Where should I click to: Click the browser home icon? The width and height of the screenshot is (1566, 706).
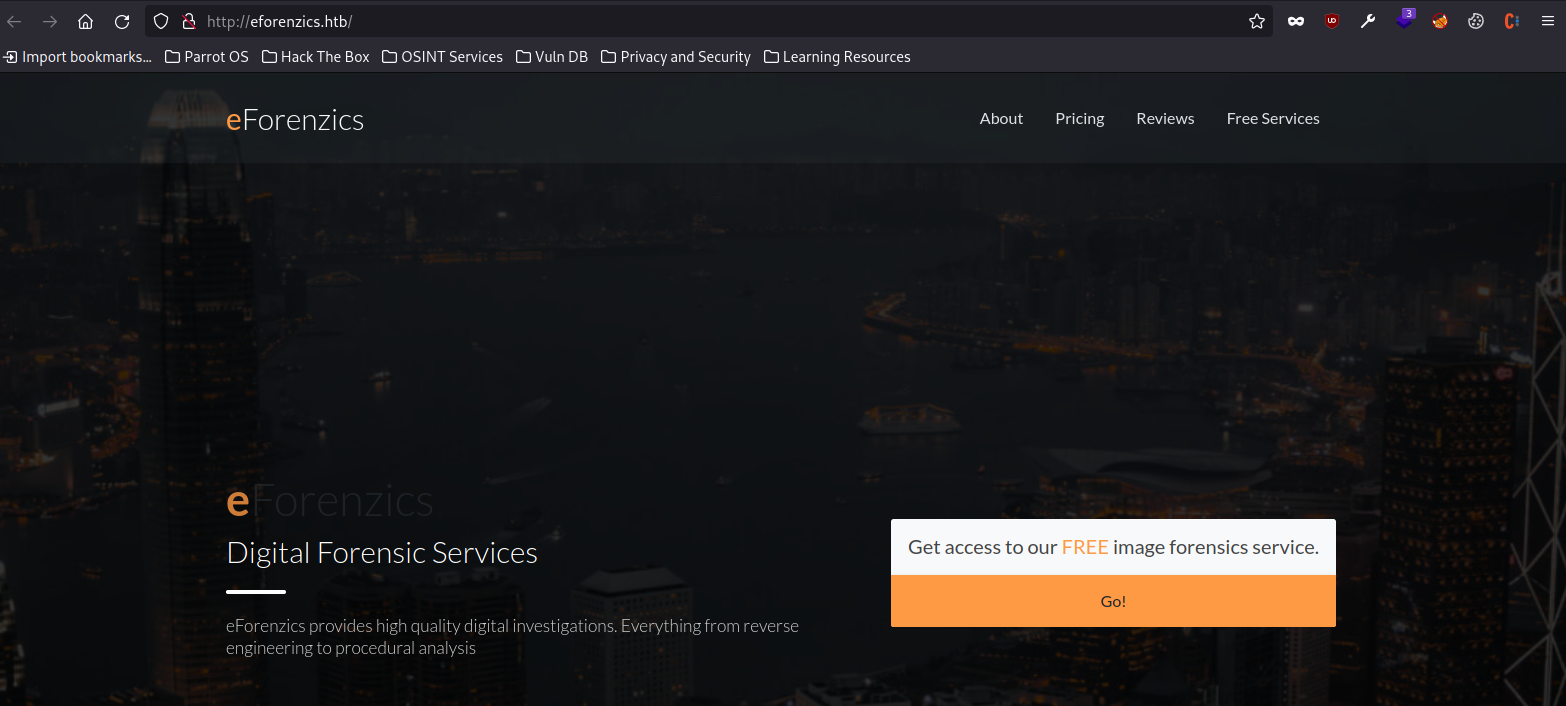pos(85,21)
